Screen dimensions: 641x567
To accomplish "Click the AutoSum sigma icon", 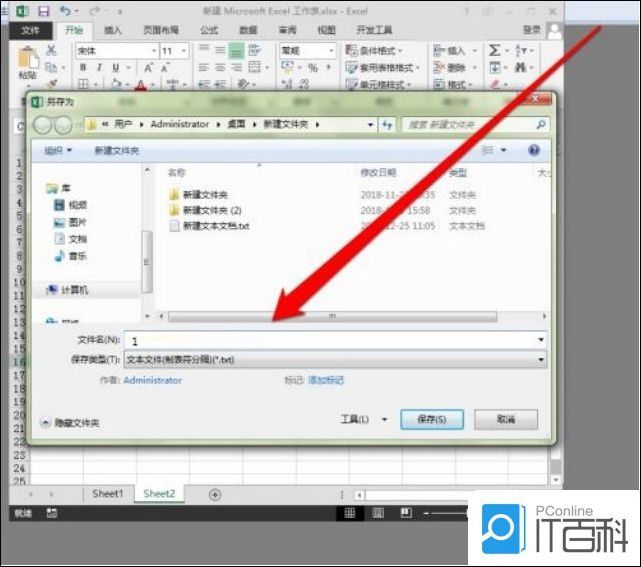I will (494, 50).
